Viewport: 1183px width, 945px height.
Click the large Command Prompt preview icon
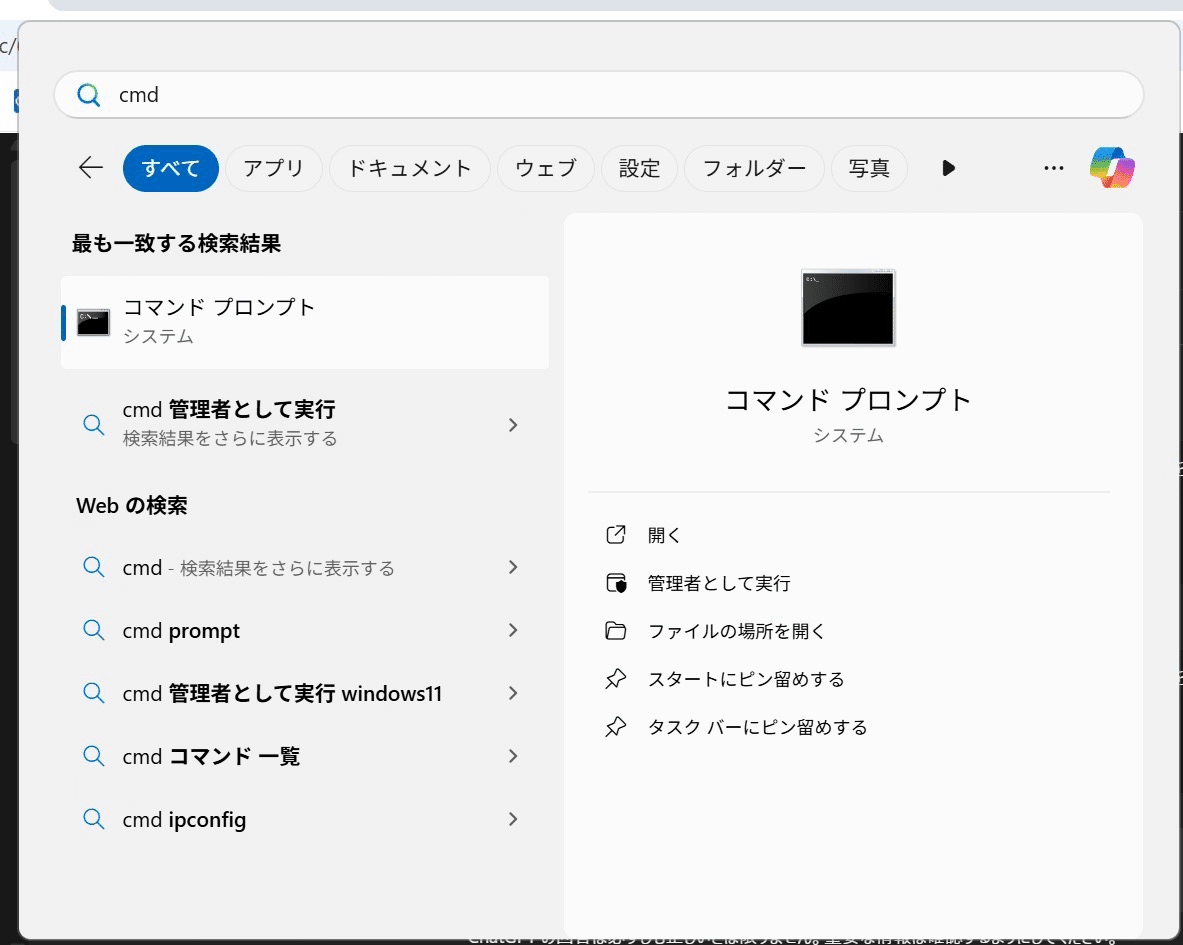point(847,307)
